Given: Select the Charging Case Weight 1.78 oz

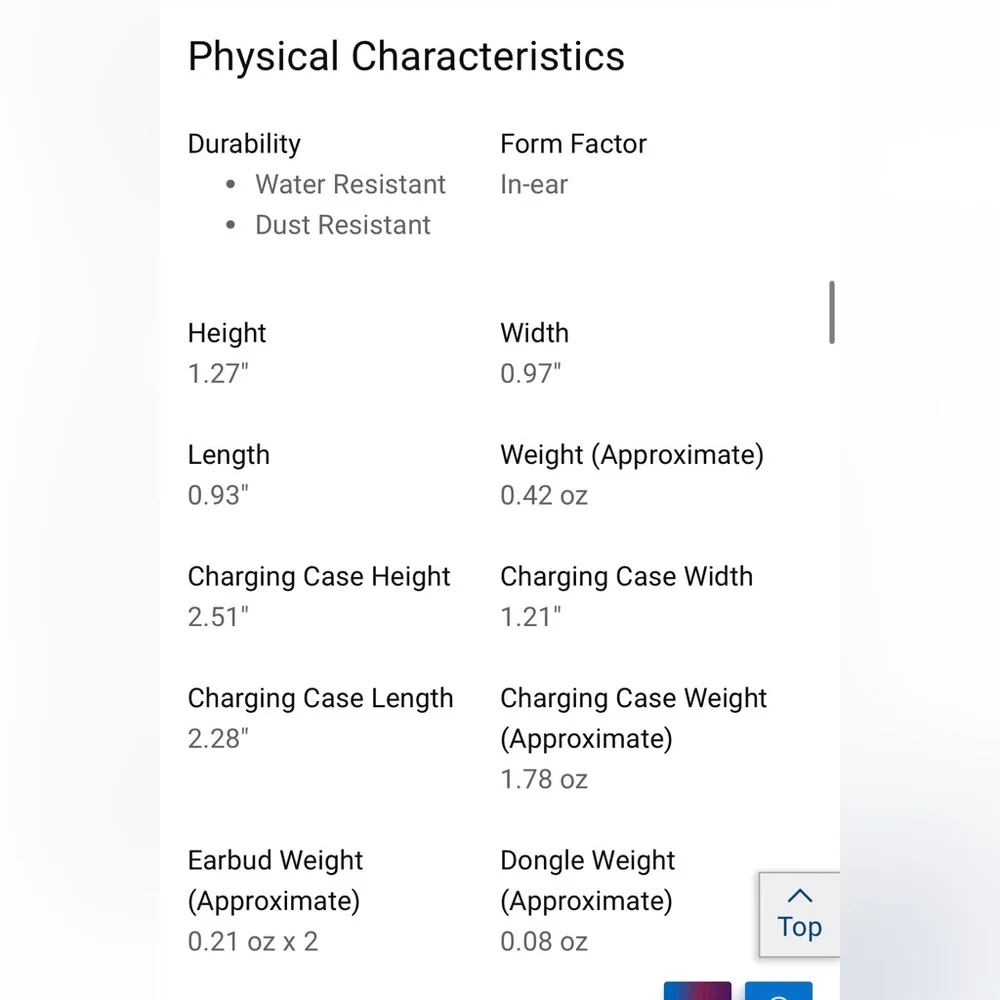Looking at the screenshot, I should pyautogui.click(x=544, y=779).
